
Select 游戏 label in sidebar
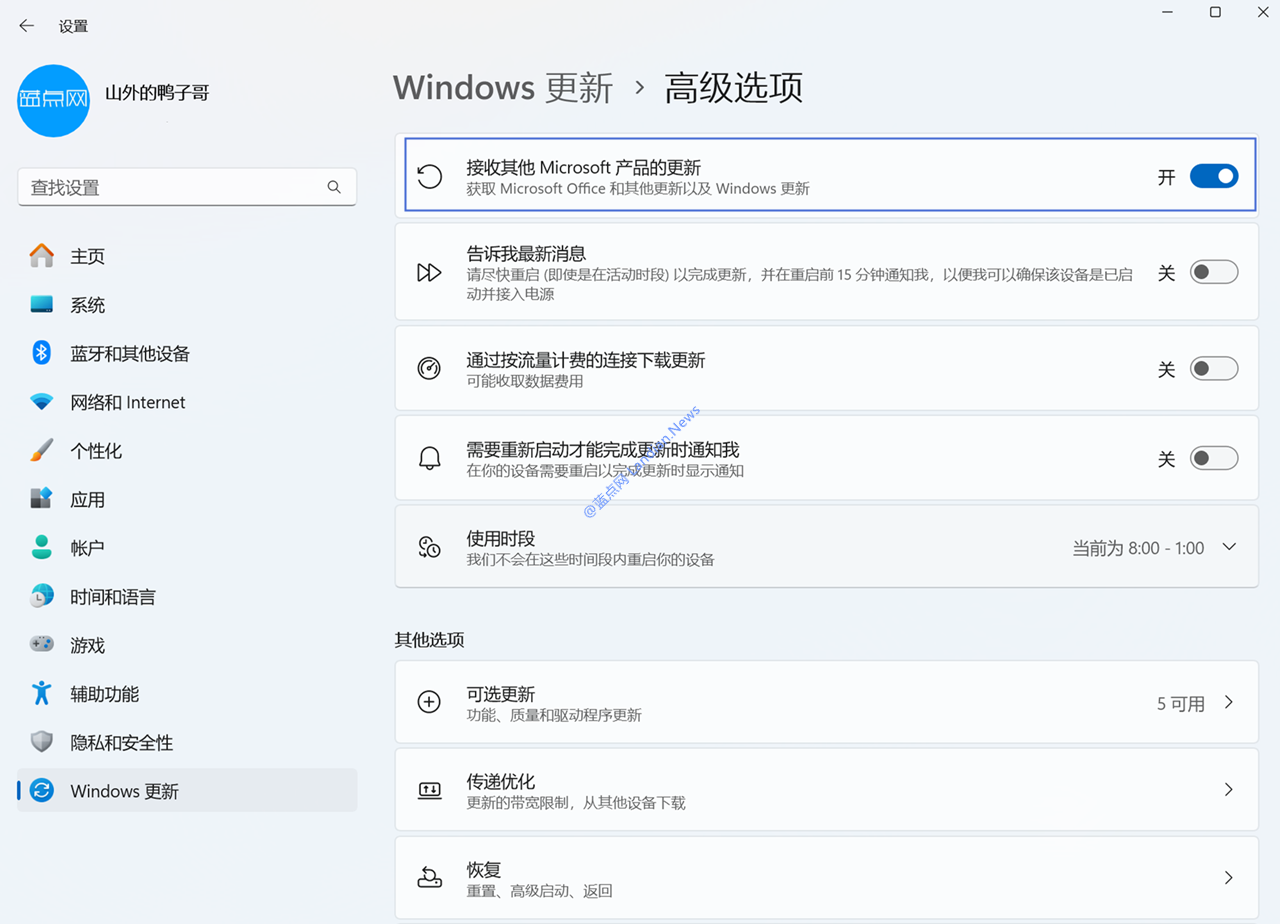pyautogui.click(x=88, y=646)
